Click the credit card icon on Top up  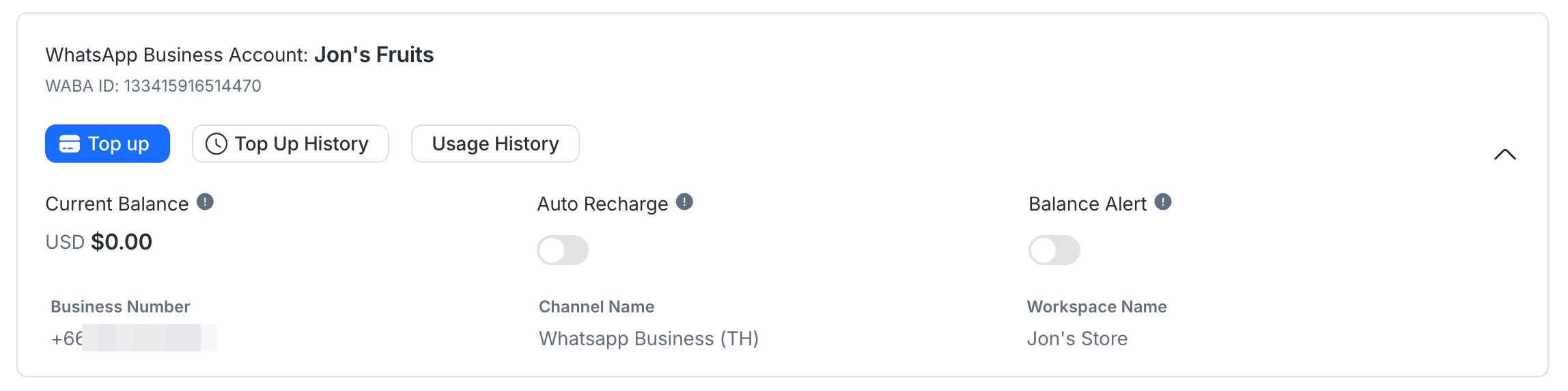[70, 144]
